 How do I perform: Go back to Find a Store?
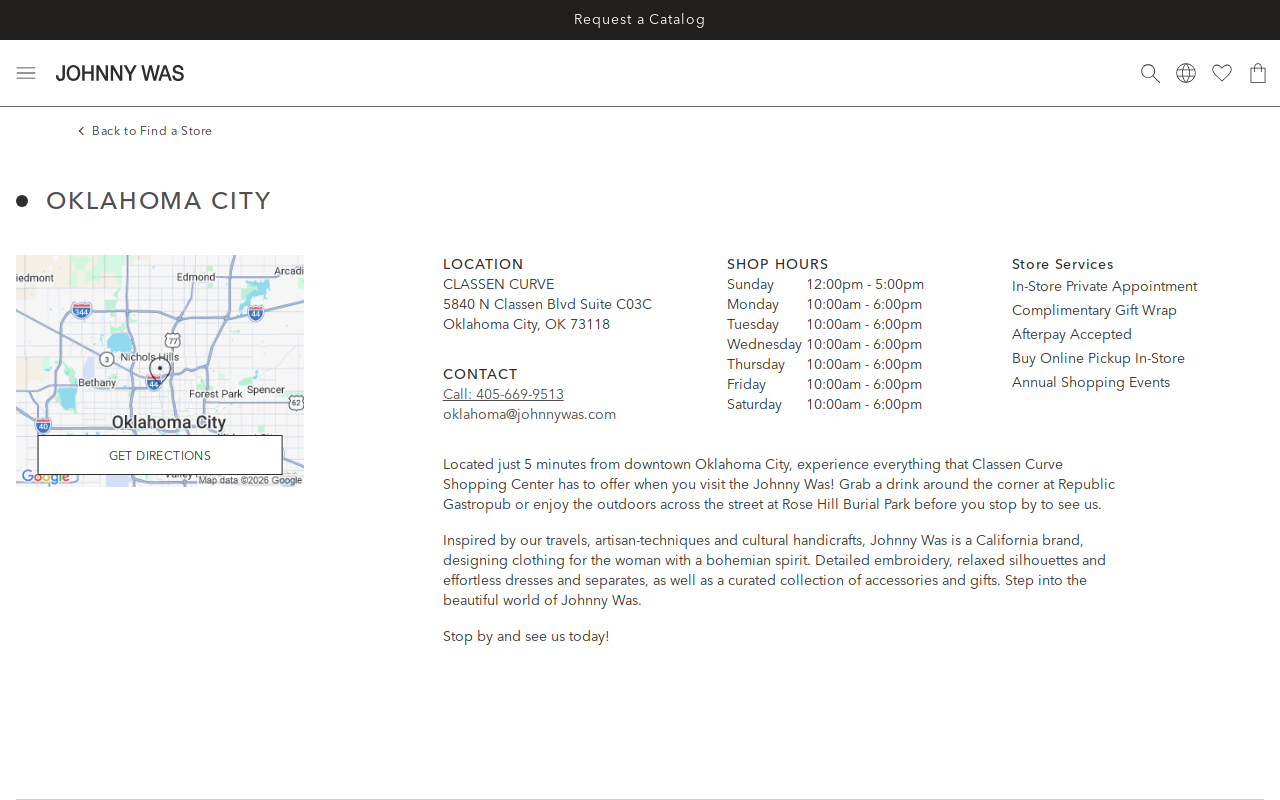(145, 131)
